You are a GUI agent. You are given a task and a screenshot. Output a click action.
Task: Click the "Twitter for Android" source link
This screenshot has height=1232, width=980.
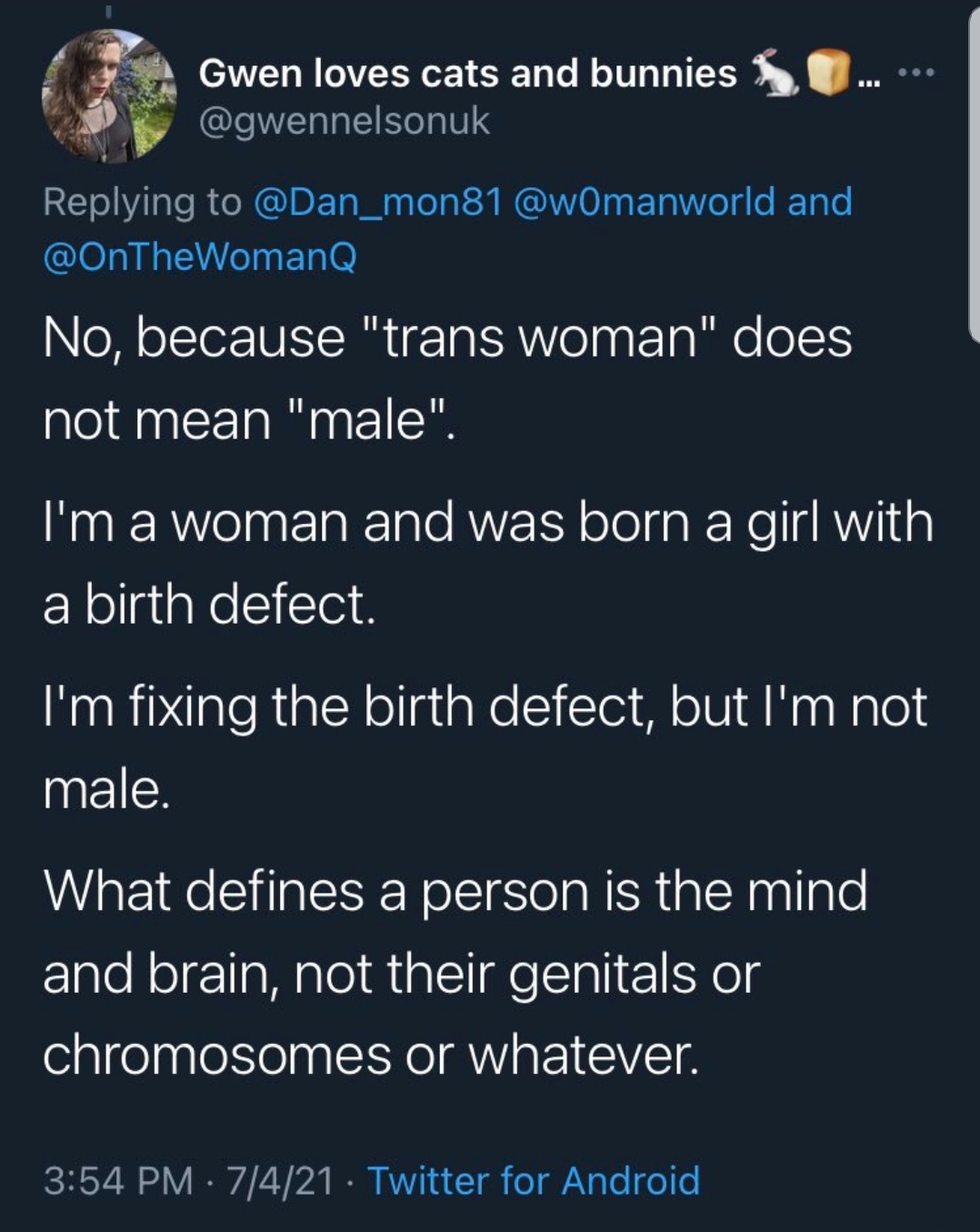click(534, 1180)
